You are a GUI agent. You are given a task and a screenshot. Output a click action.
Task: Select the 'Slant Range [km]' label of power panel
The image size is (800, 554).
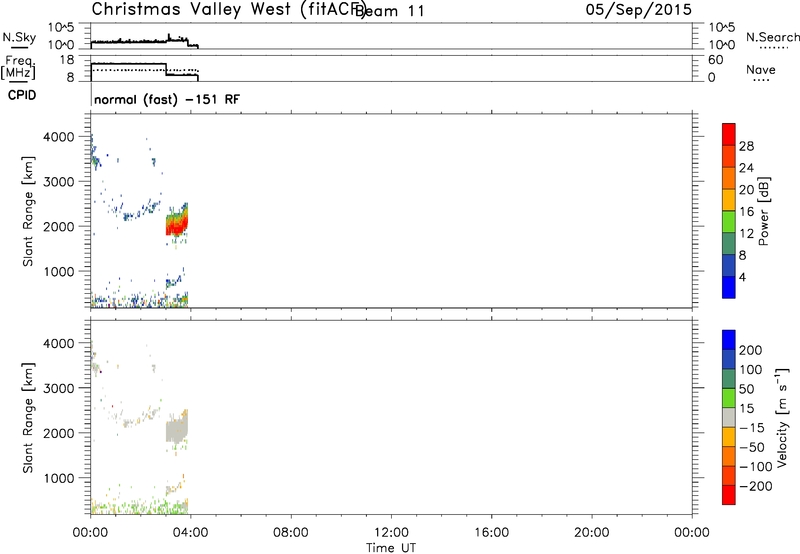pos(28,212)
